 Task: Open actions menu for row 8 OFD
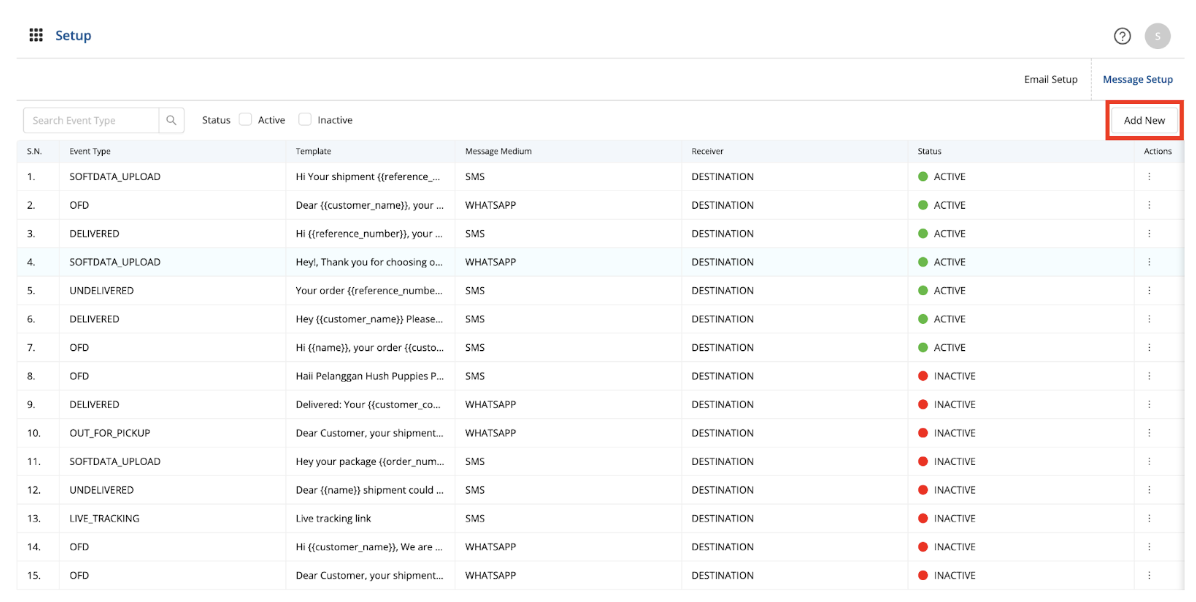(x=1149, y=376)
